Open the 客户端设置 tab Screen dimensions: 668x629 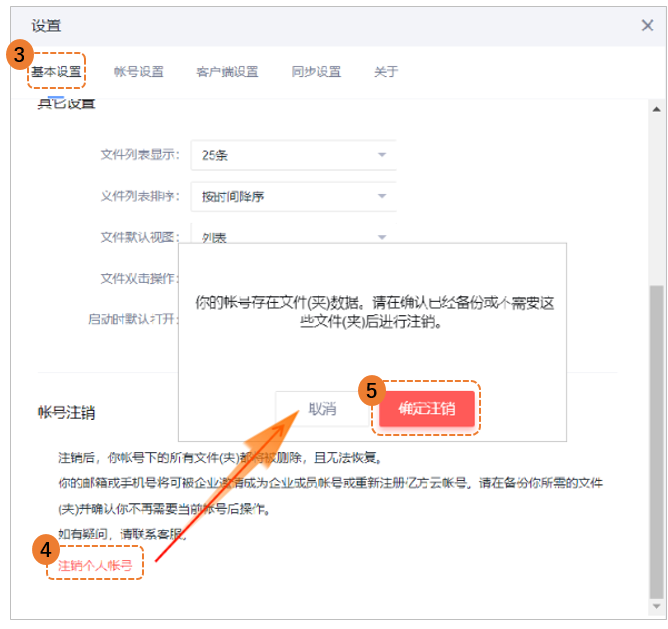coord(227,72)
